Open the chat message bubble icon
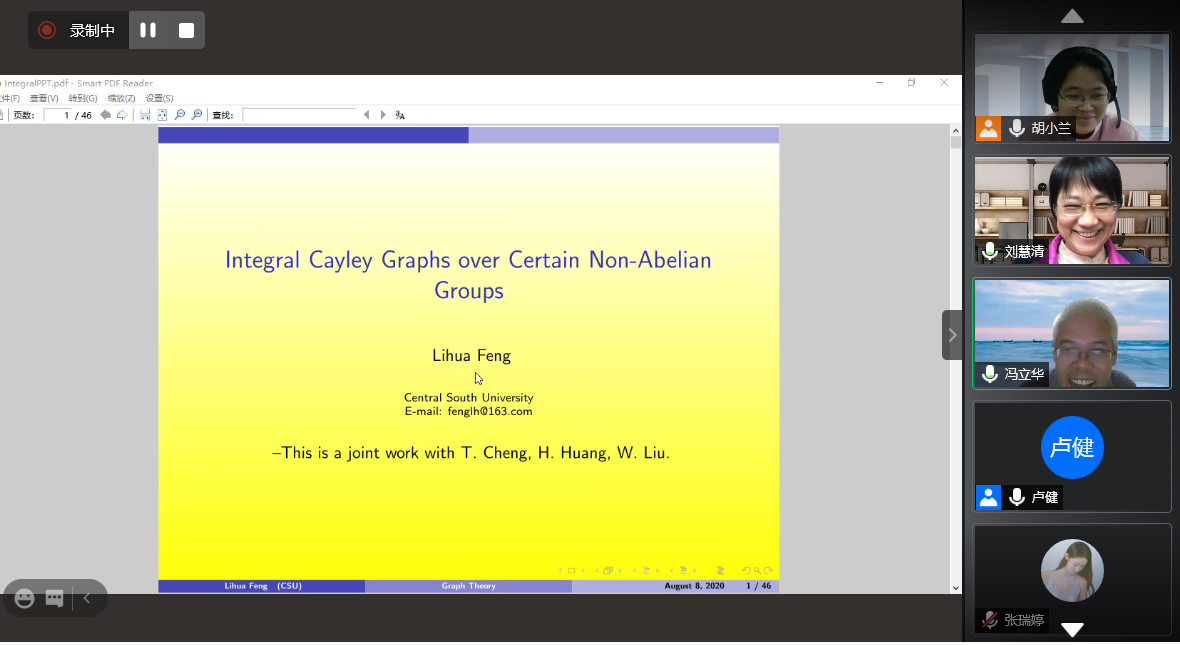The image size is (1180, 645). (x=55, y=598)
